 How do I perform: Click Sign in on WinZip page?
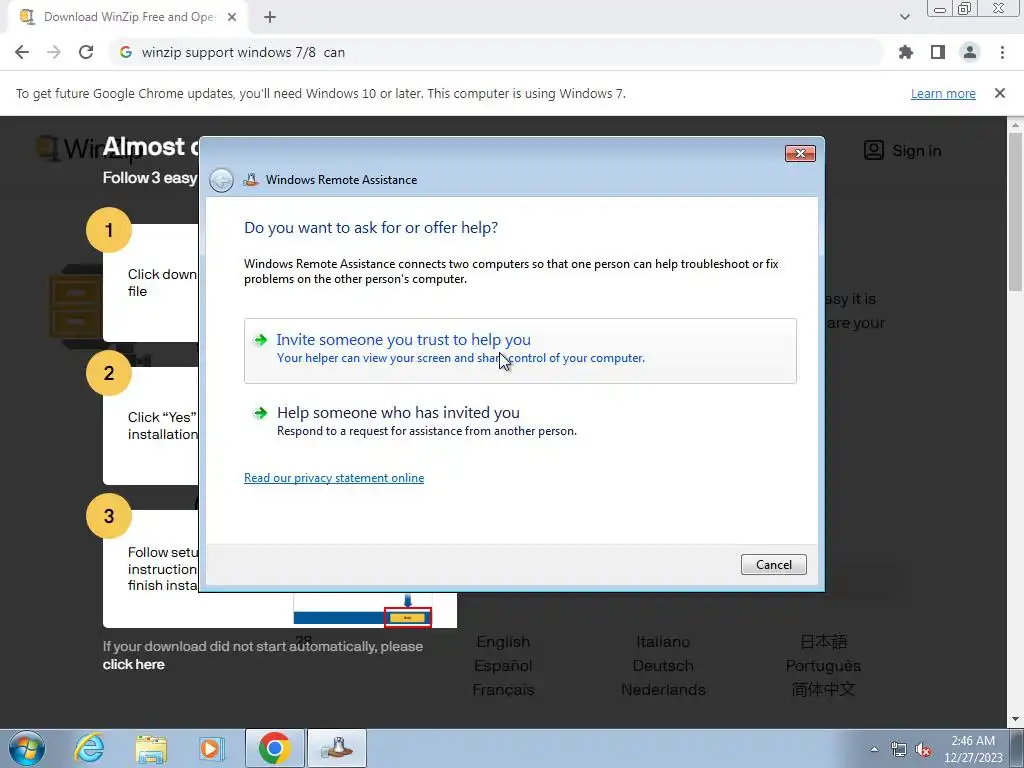point(903,151)
